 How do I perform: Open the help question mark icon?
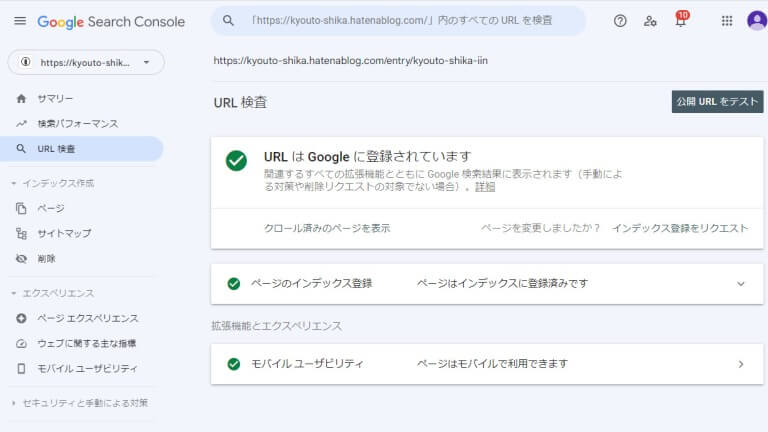click(x=620, y=21)
